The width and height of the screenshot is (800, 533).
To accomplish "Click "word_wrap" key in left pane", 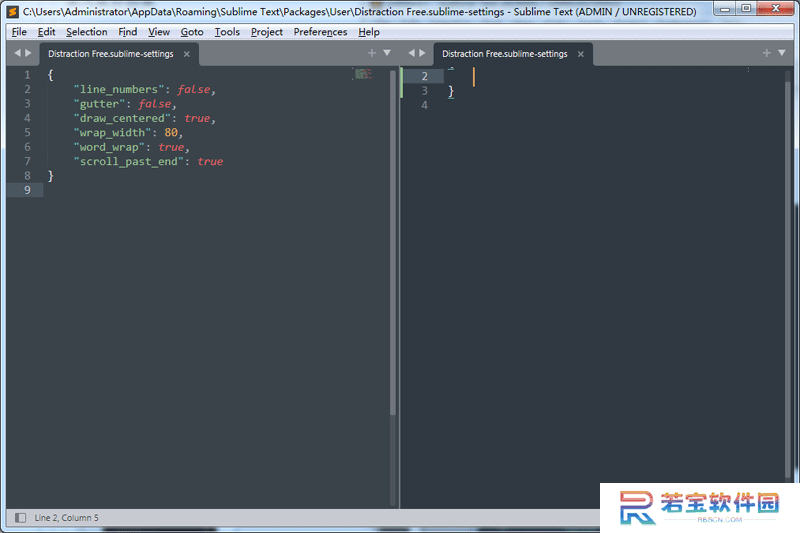I will 109,147.
